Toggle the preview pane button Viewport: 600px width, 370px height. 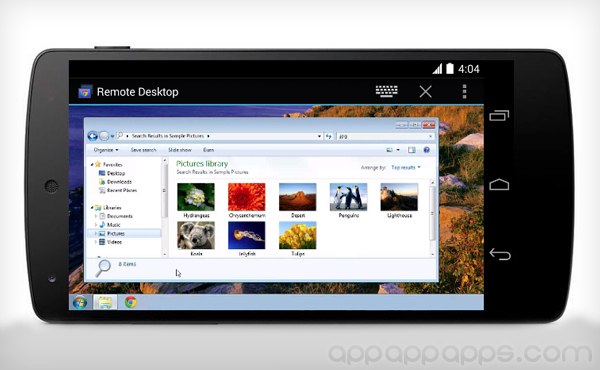click(x=412, y=150)
